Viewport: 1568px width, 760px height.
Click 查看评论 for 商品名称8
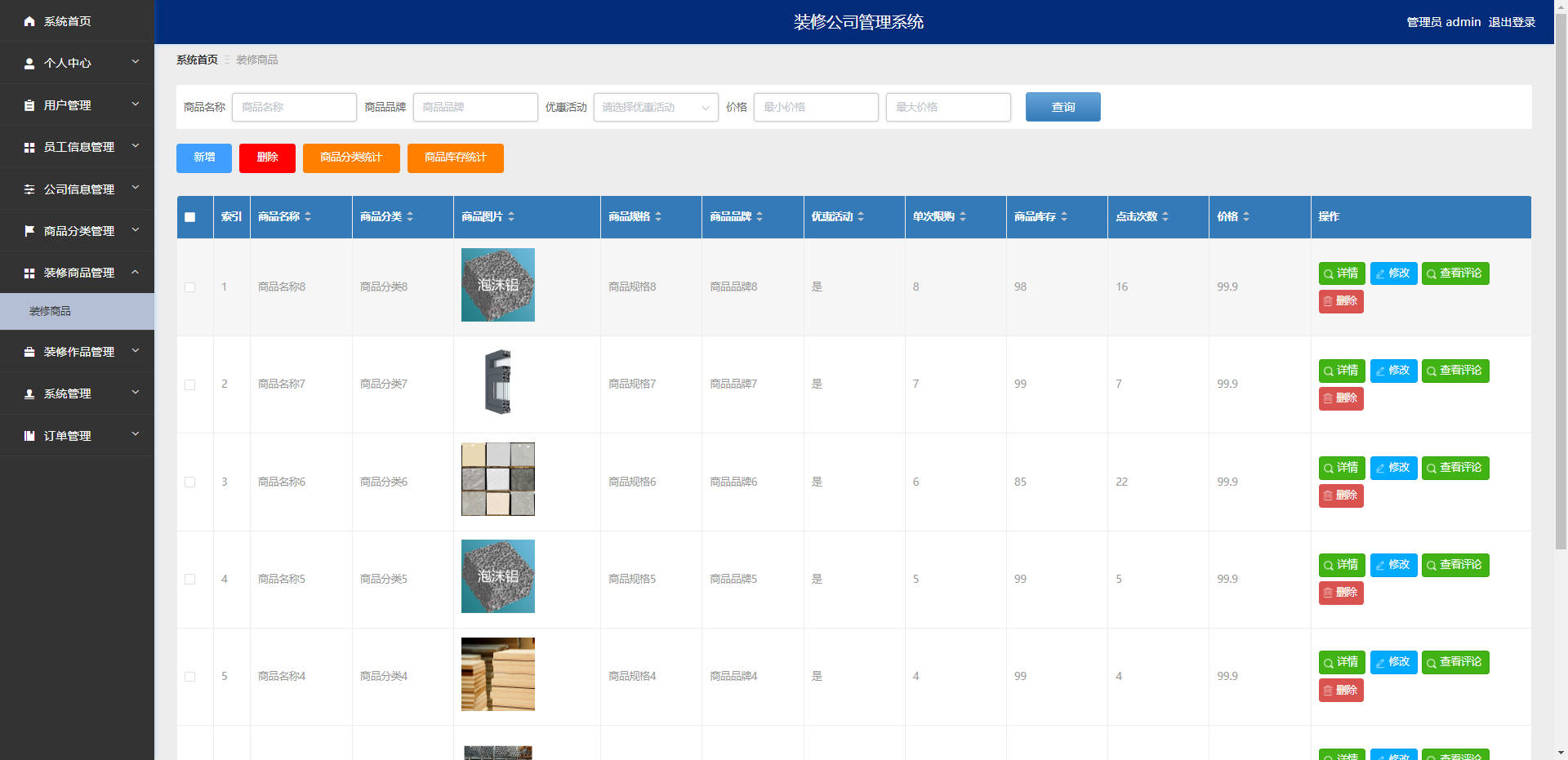point(1455,273)
